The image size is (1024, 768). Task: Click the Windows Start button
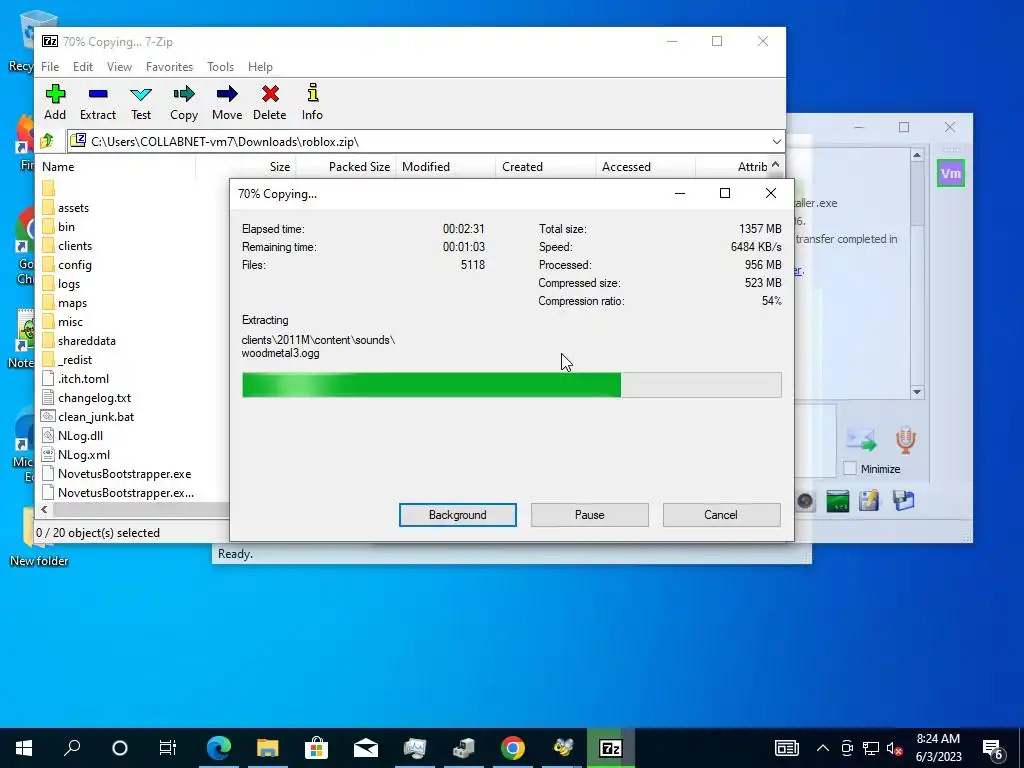[24, 748]
